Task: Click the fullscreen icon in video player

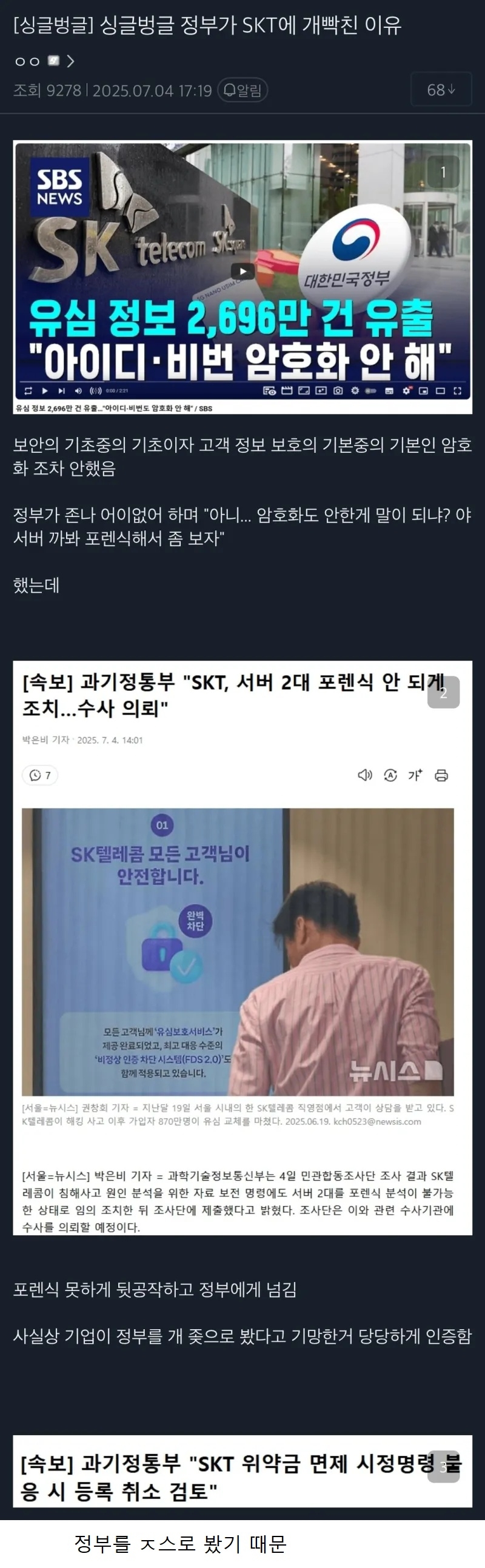Action: [x=458, y=391]
